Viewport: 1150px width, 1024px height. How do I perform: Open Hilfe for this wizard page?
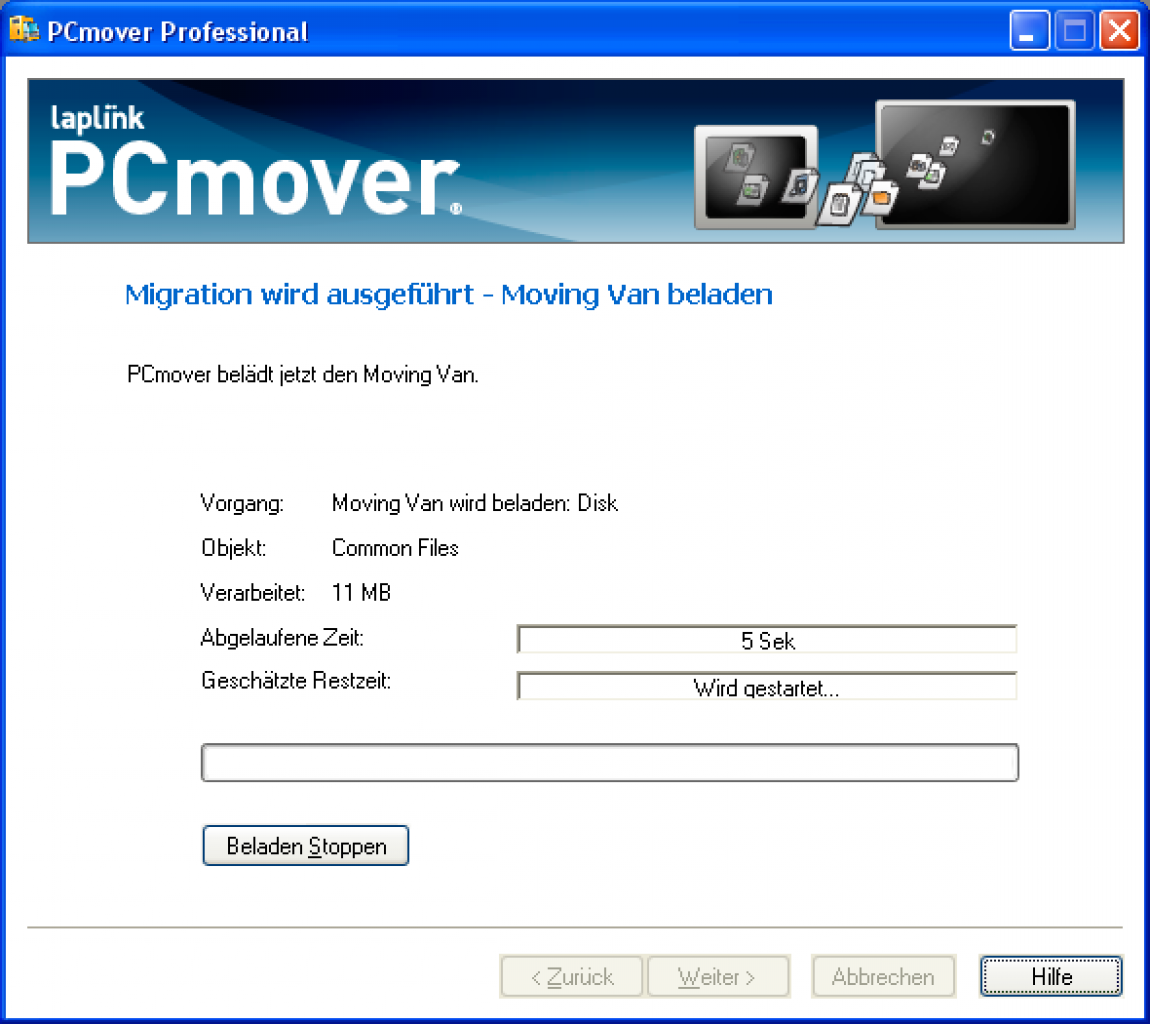pos(1051,976)
